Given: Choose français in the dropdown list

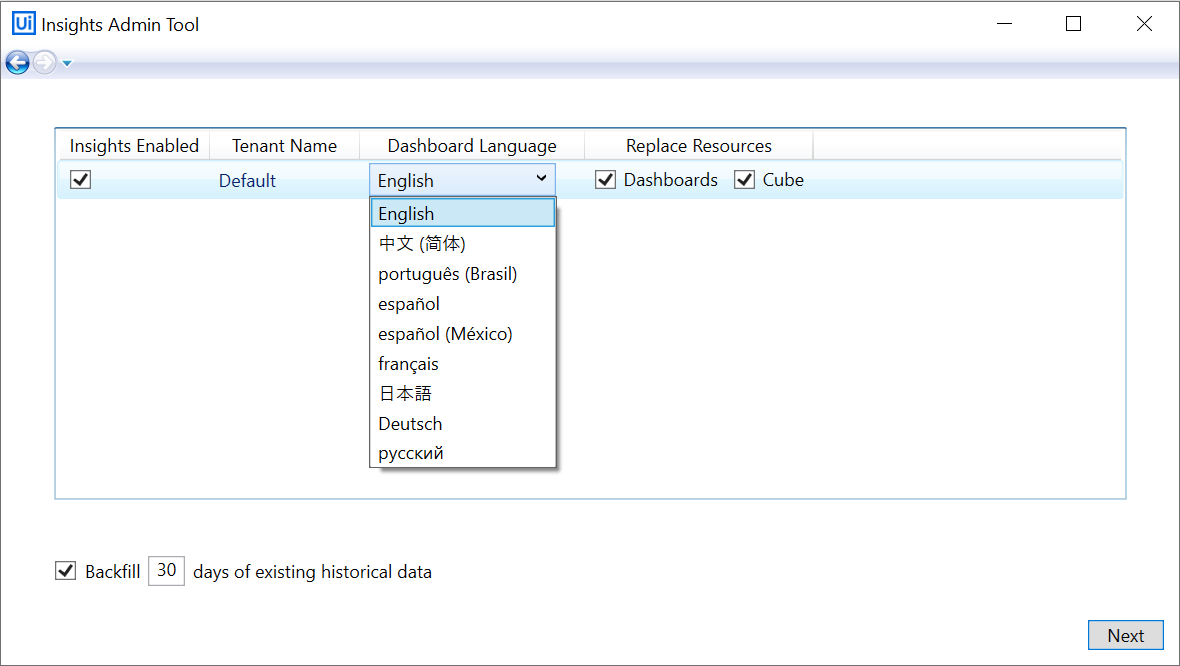Looking at the screenshot, I should 463,363.
